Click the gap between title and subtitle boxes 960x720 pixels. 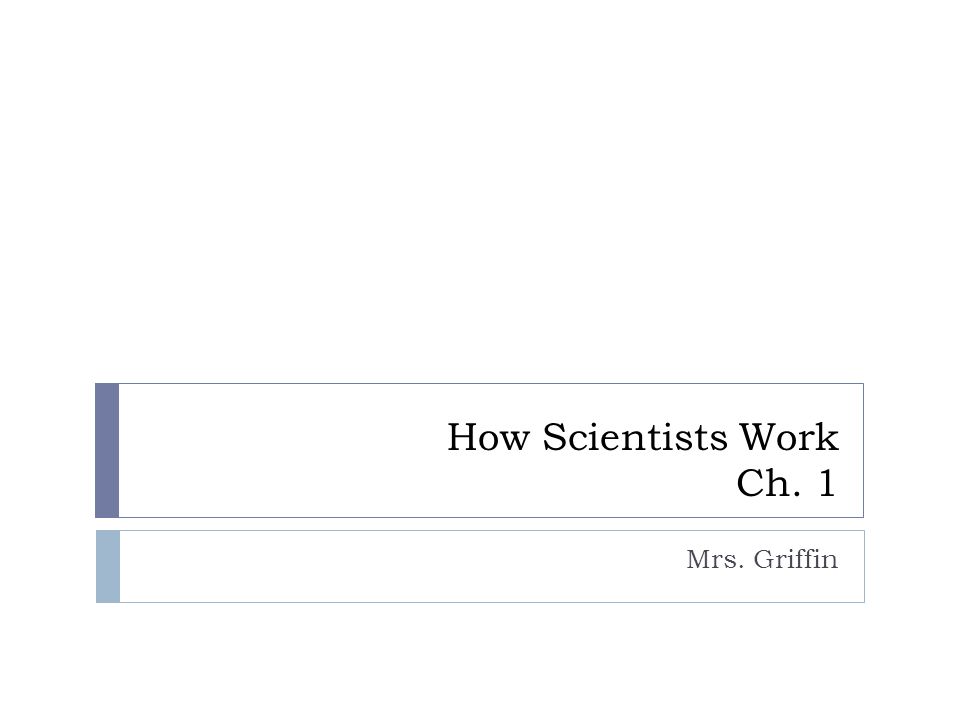(x=480, y=524)
